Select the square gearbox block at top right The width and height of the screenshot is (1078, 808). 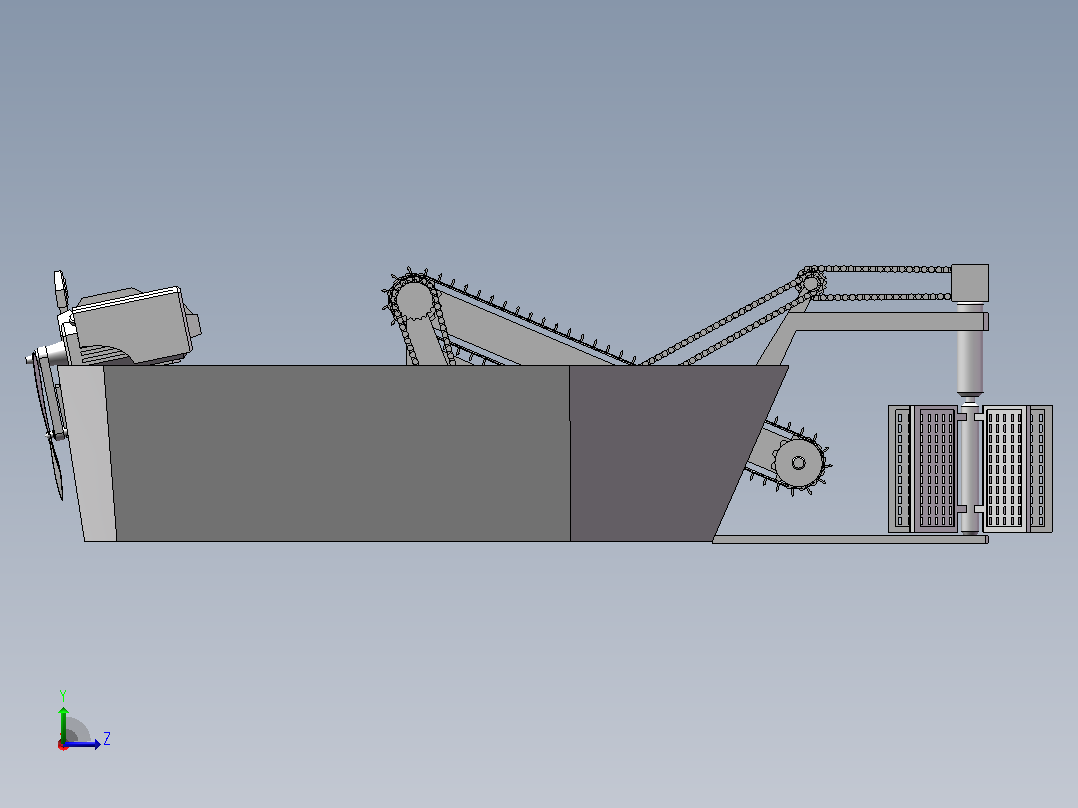[970, 283]
